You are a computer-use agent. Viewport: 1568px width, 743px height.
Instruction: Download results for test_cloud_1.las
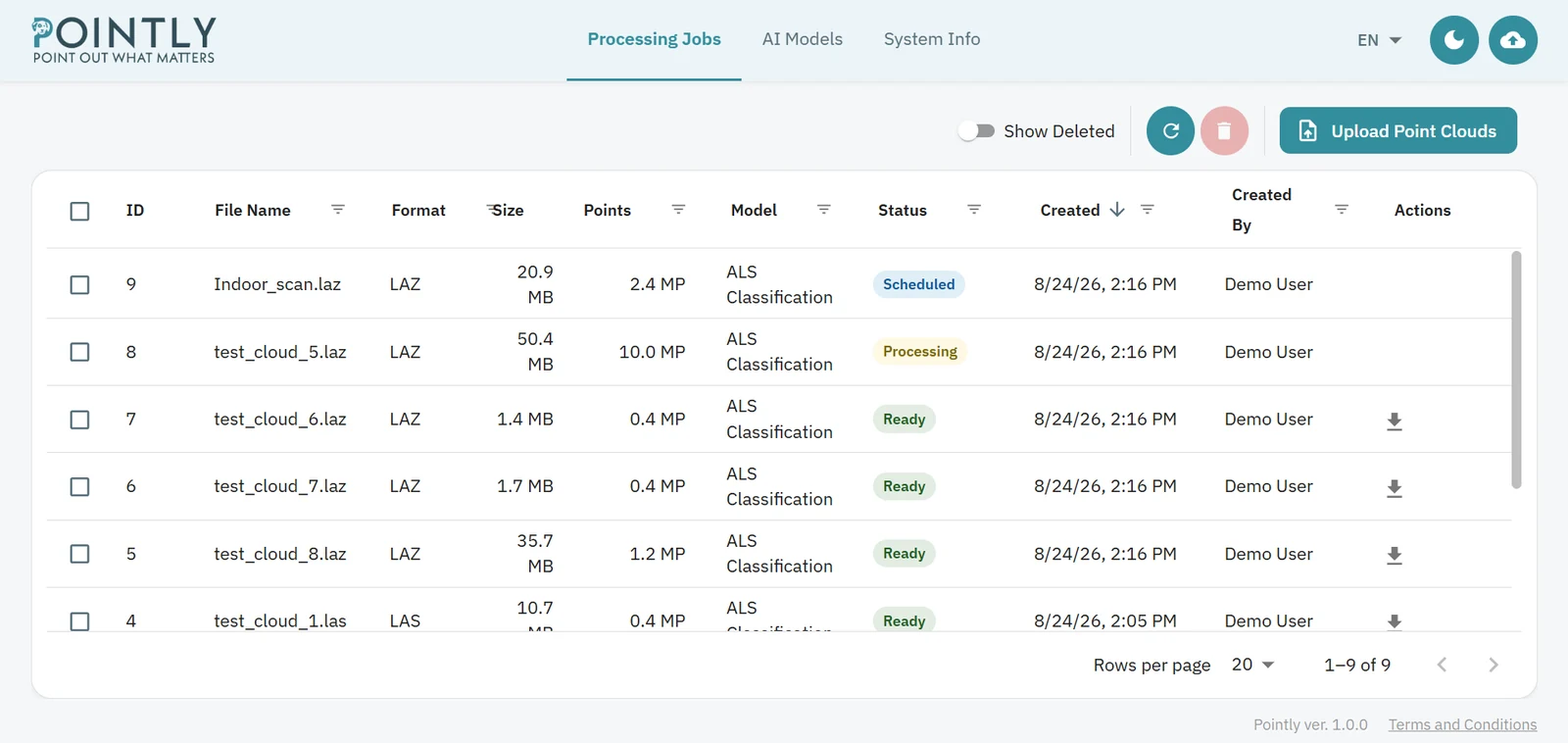(1395, 621)
